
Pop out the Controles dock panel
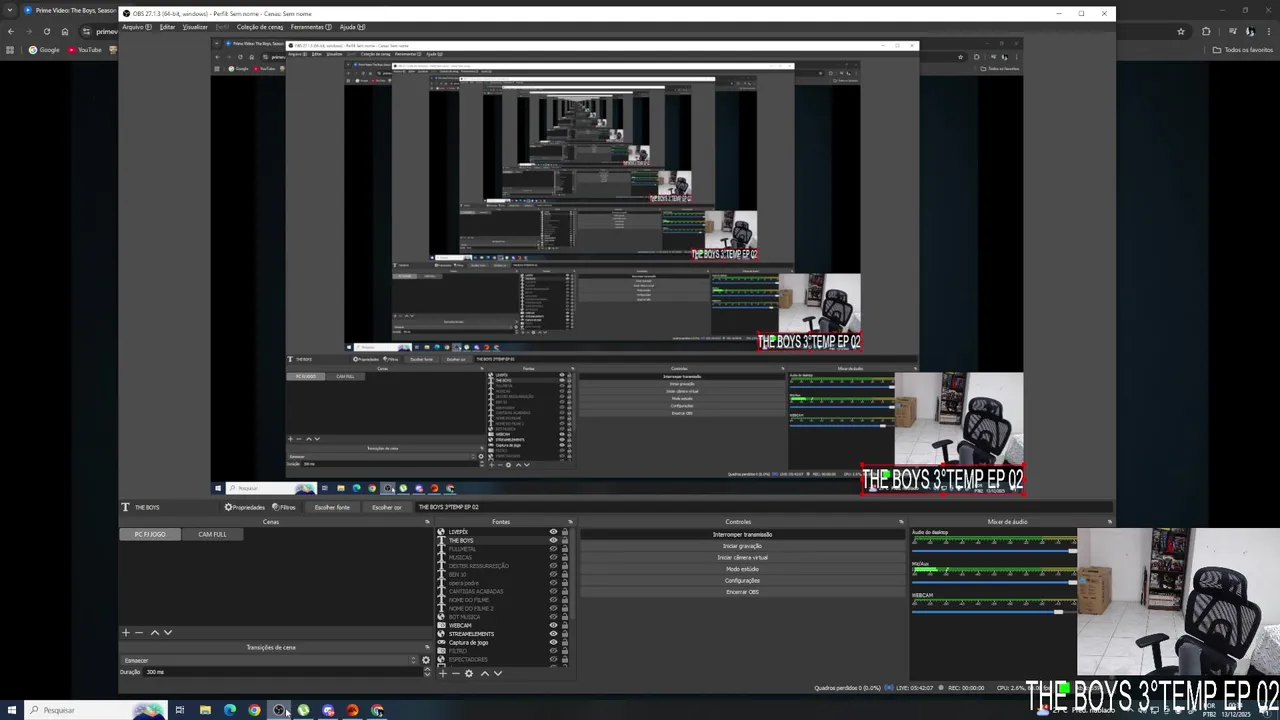900,522
